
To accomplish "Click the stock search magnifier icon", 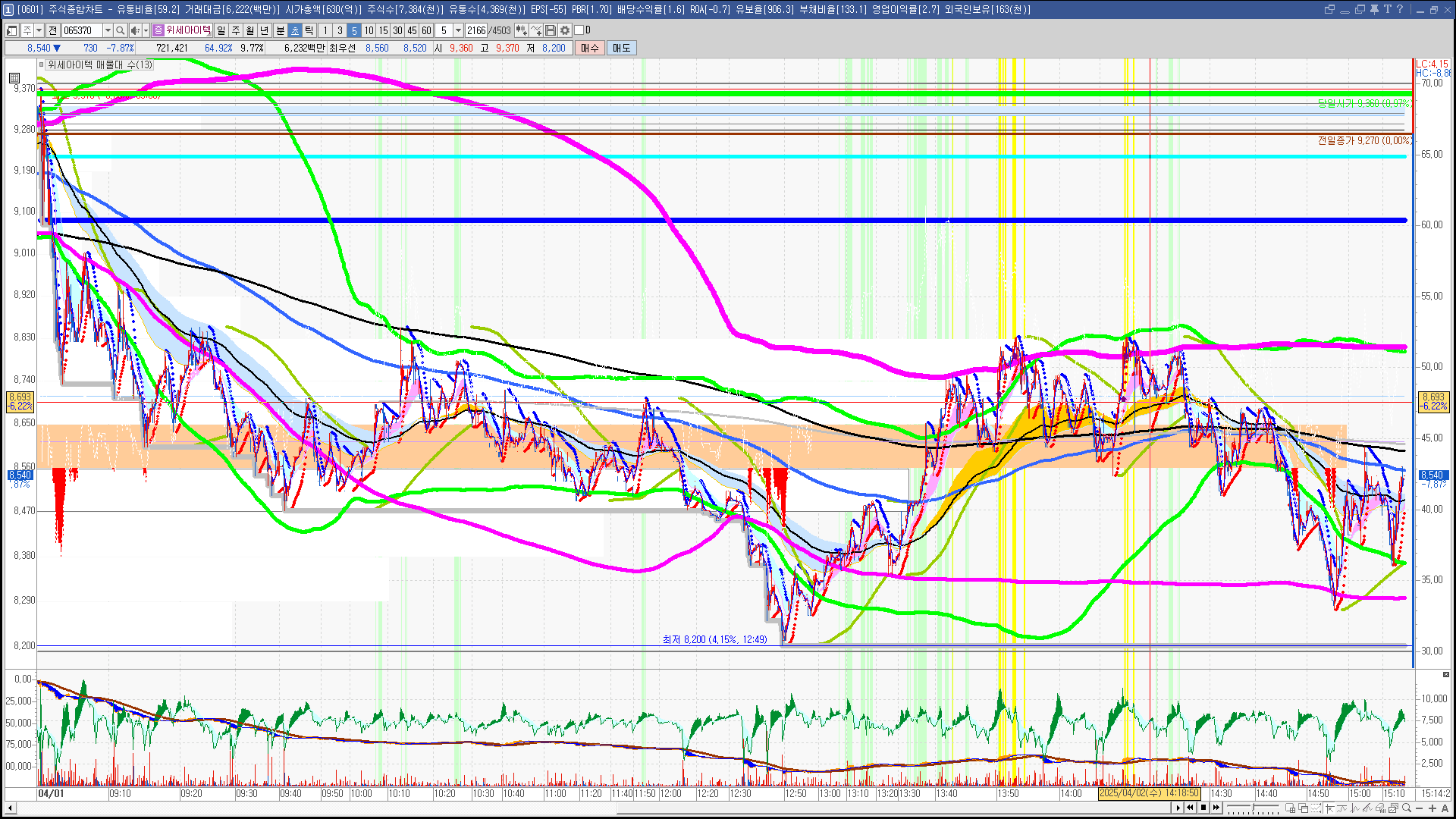I will coord(121,30).
